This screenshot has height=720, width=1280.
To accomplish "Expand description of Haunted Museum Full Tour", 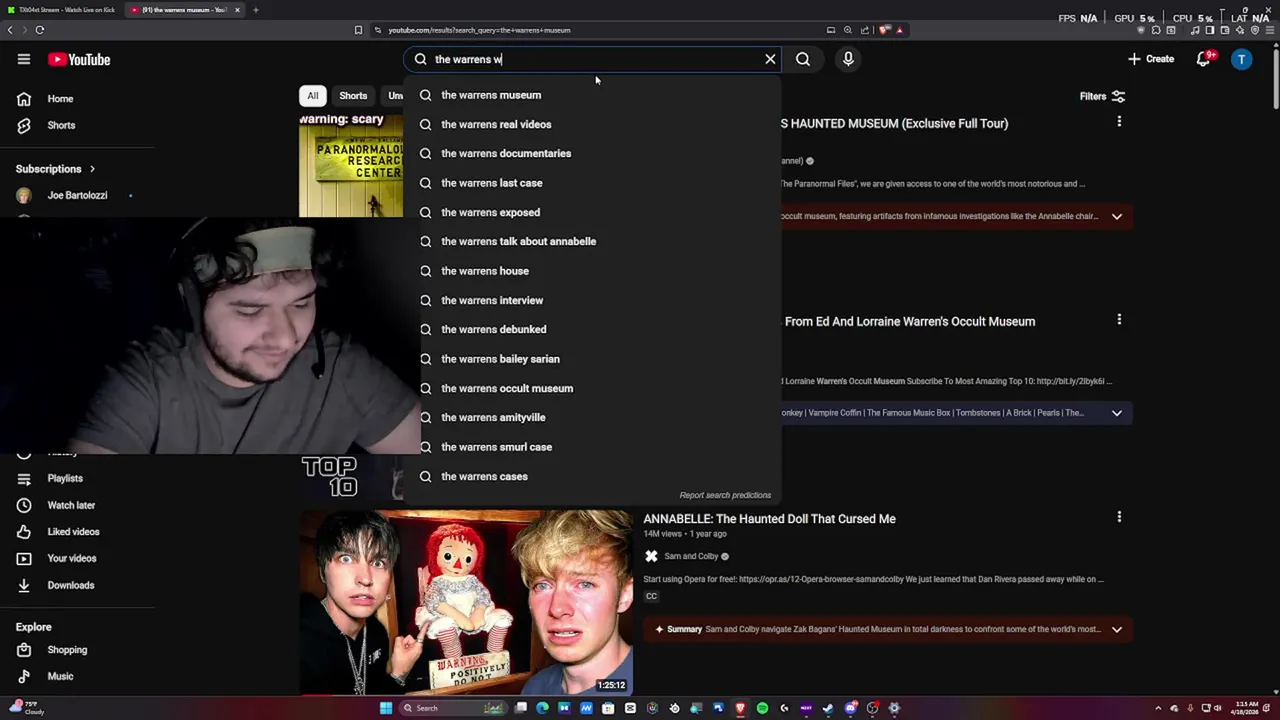I will pos(1117,216).
